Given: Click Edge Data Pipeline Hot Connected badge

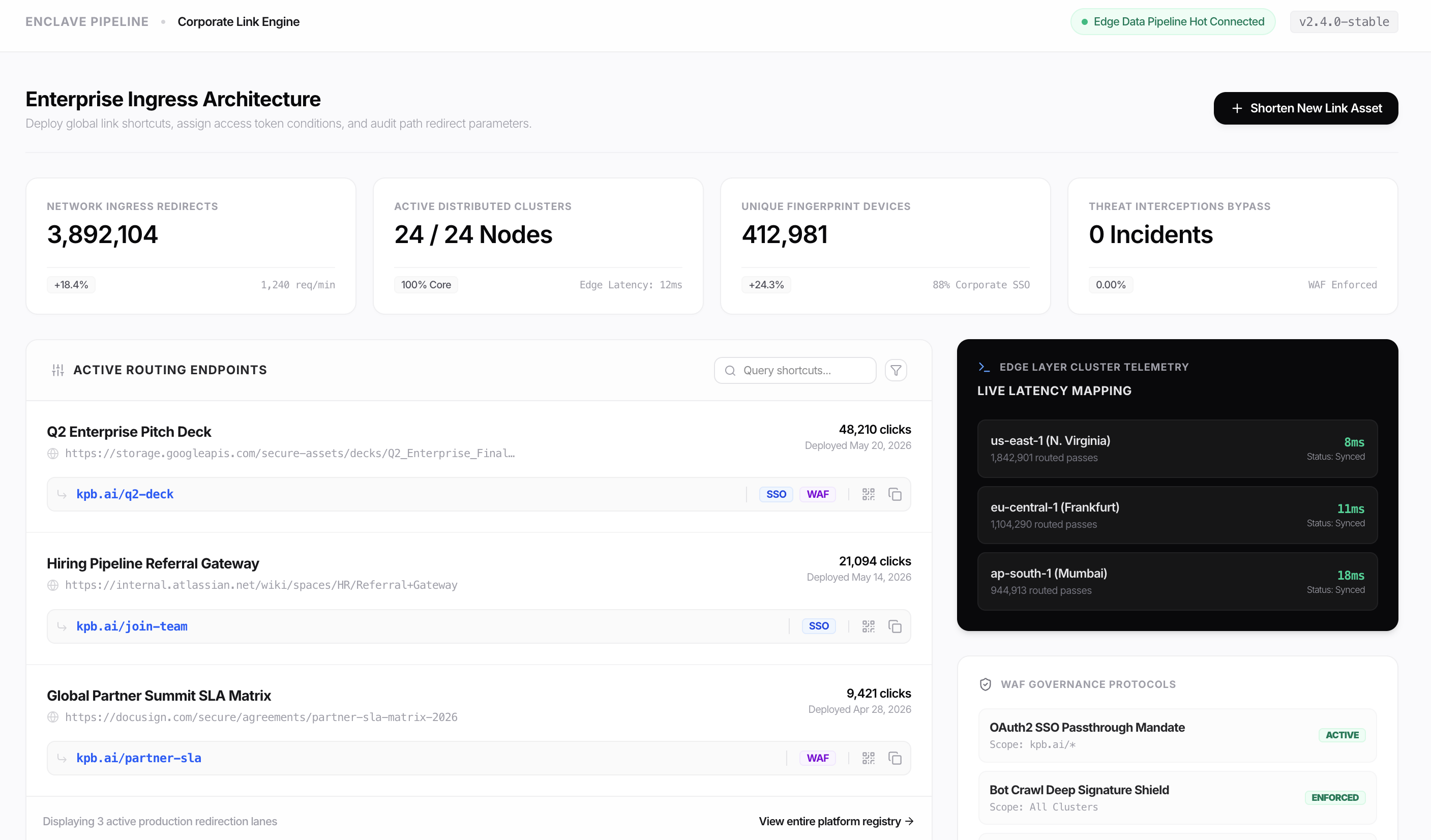Looking at the screenshot, I should (1173, 21).
